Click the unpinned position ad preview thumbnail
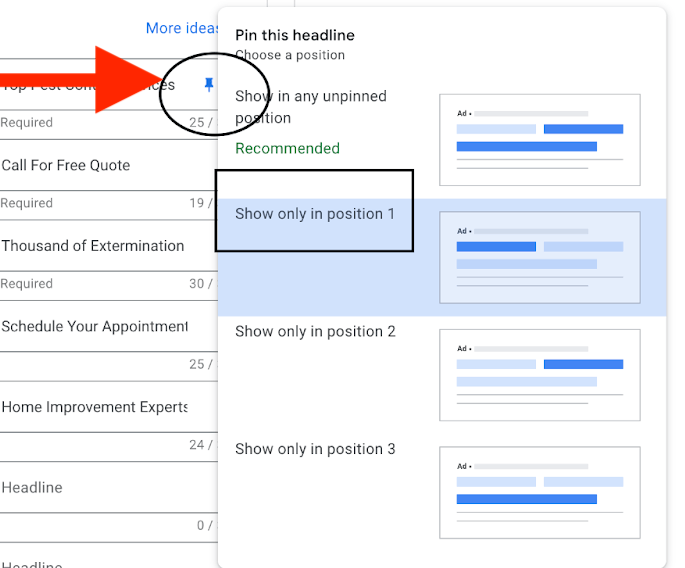Image resolution: width=685 pixels, height=568 pixels. 539,140
